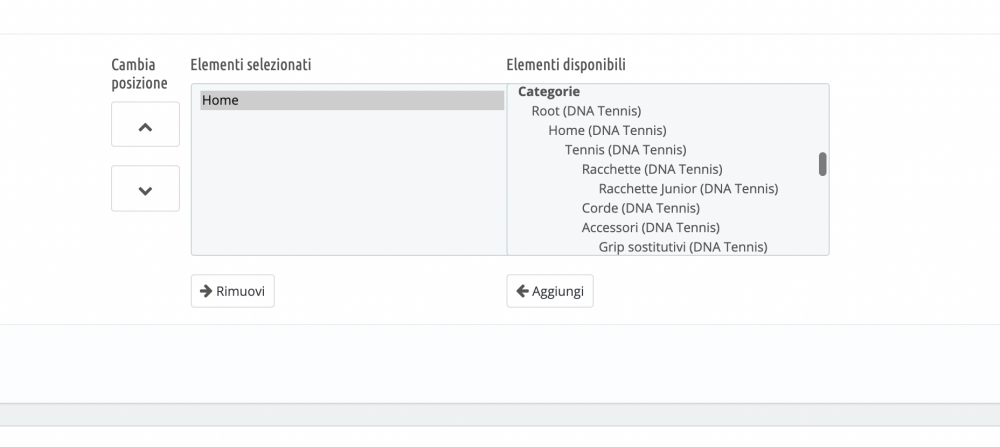The height and width of the screenshot is (447, 1000).
Task: Select the Categorie group header
Action: [x=549, y=91]
